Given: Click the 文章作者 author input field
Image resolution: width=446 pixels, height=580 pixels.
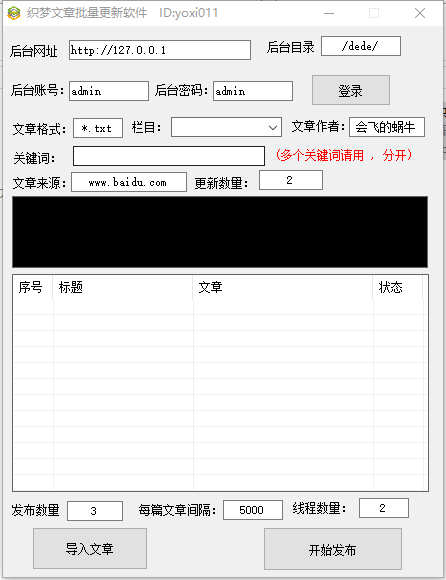Looking at the screenshot, I should pos(386,127).
